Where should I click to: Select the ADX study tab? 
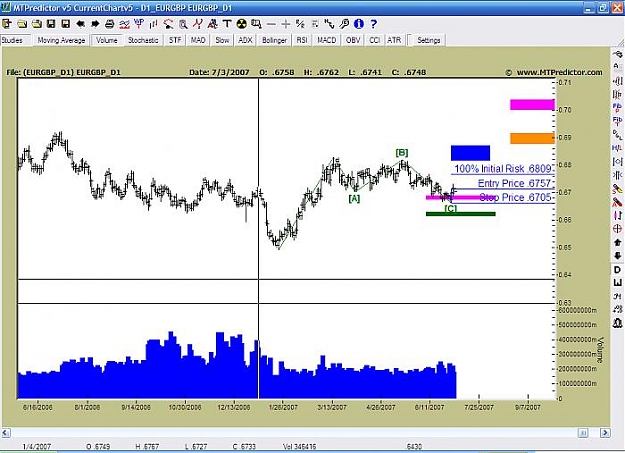coord(245,40)
